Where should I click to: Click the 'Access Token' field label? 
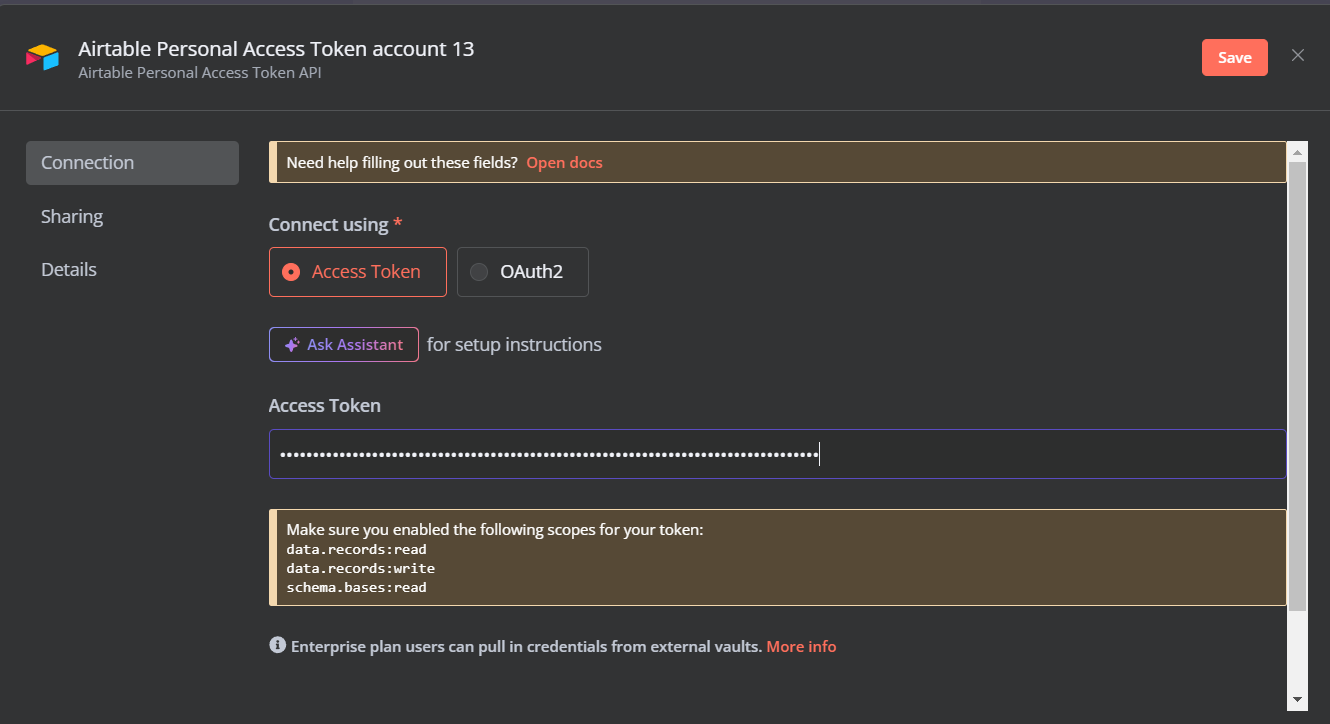point(325,405)
